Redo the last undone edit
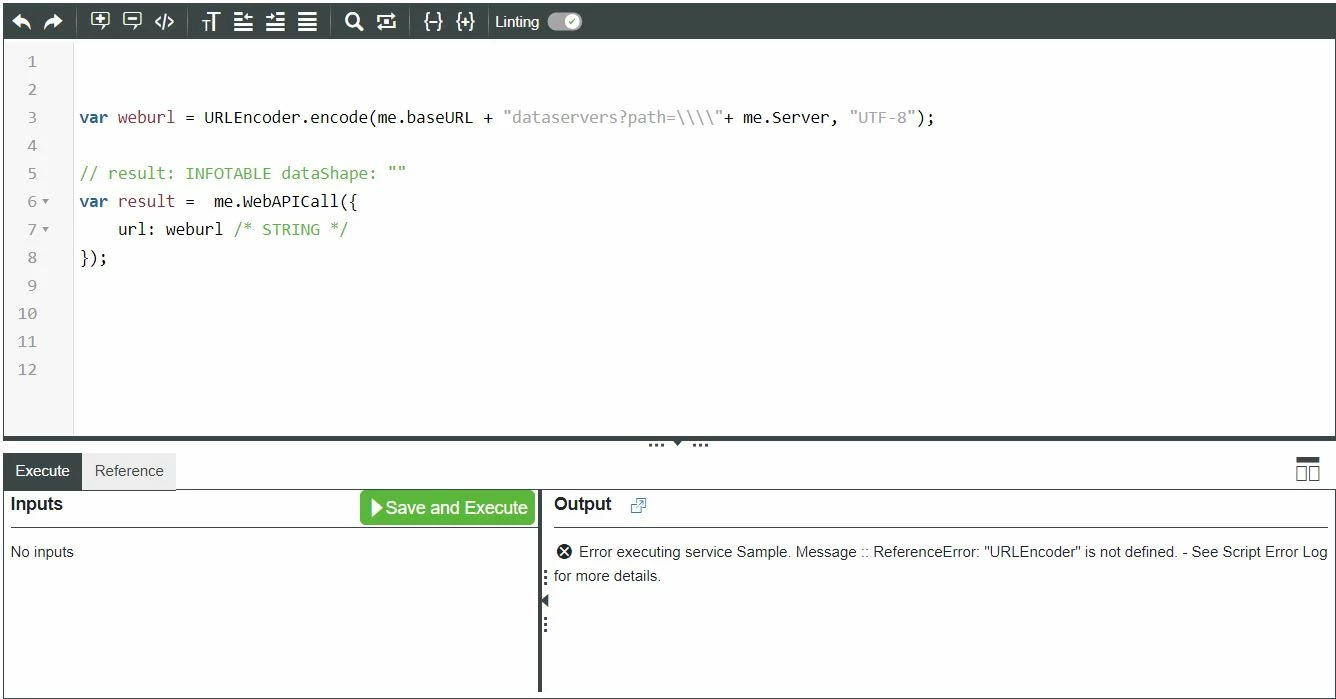Image resolution: width=1336 pixels, height=699 pixels. click(53, 22)
